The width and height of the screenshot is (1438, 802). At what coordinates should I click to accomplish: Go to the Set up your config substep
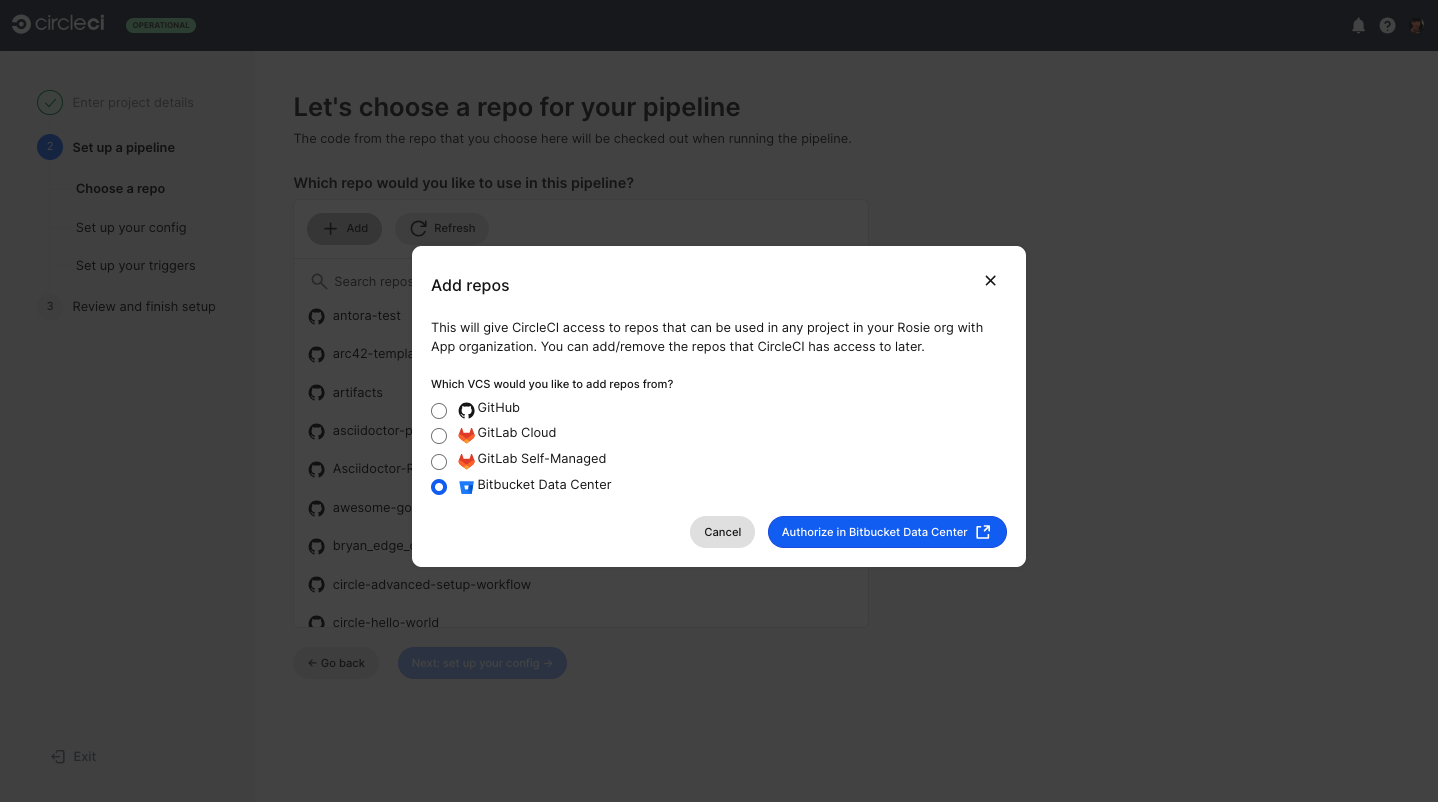tap(131, 228)
